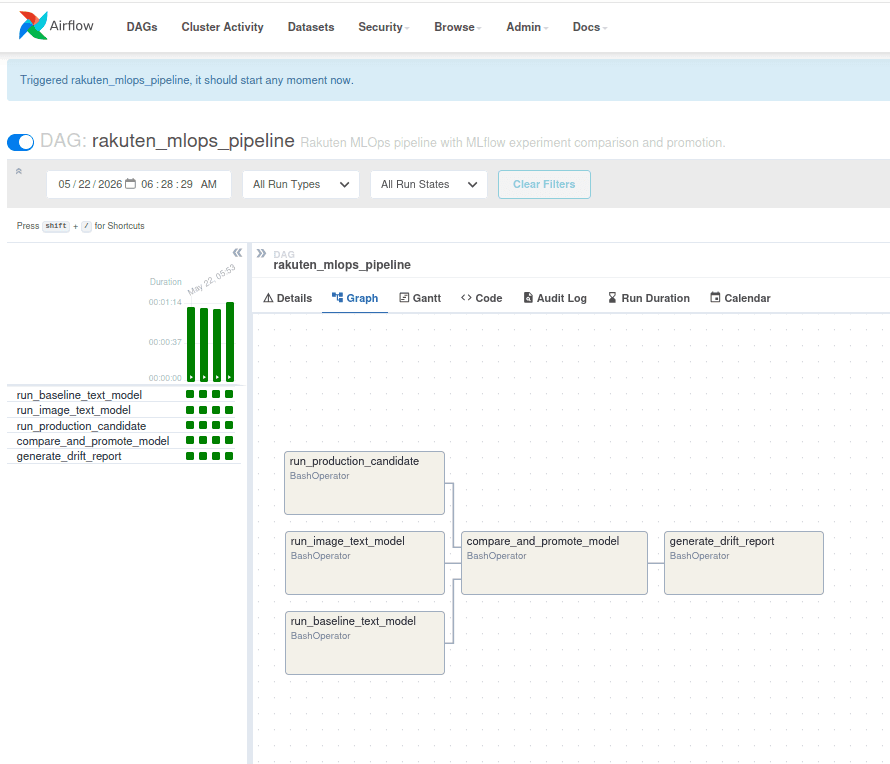Select the third DAG run duration bar

coord(217,345)
